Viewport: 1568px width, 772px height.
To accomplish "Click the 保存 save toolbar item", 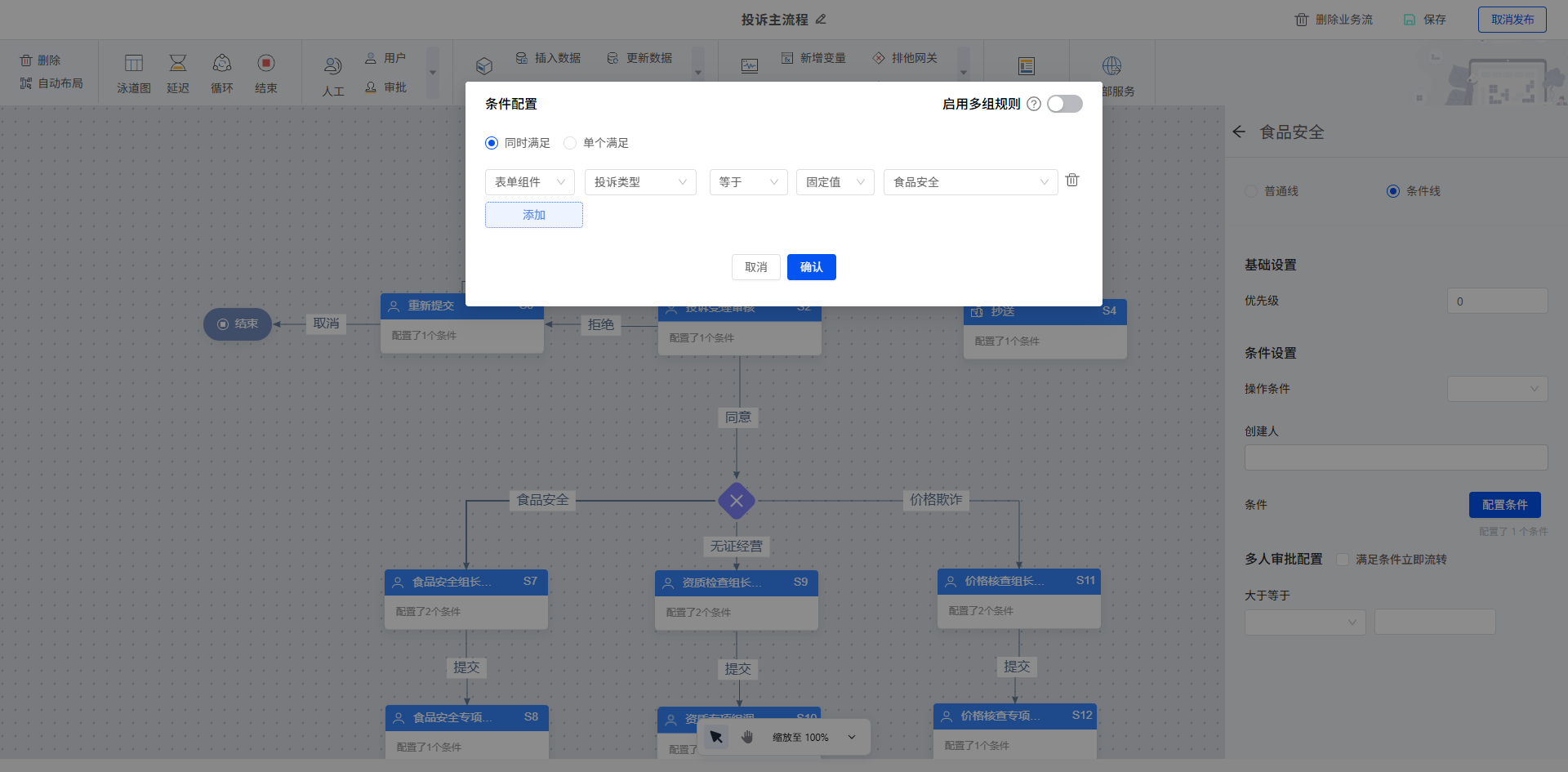I will (1425, 20).
